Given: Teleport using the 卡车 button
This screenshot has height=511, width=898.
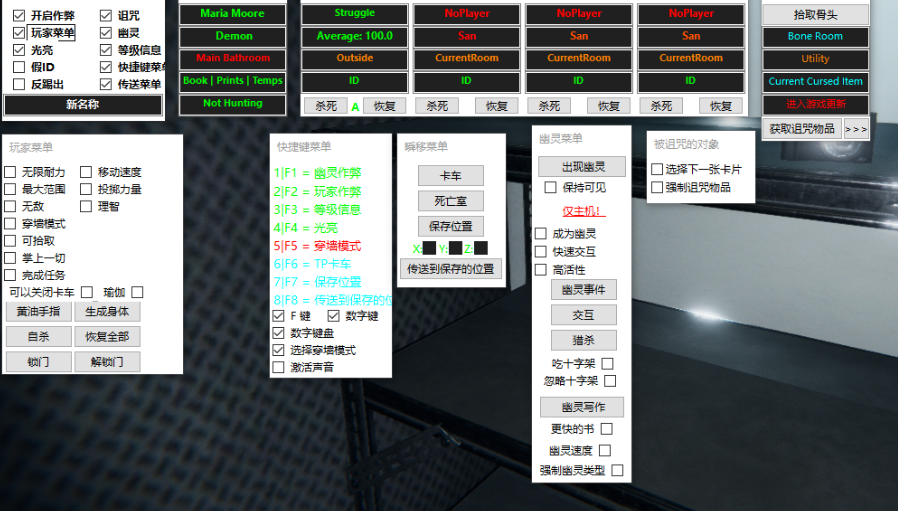Looking at the screenshot, I should point(451,176).
